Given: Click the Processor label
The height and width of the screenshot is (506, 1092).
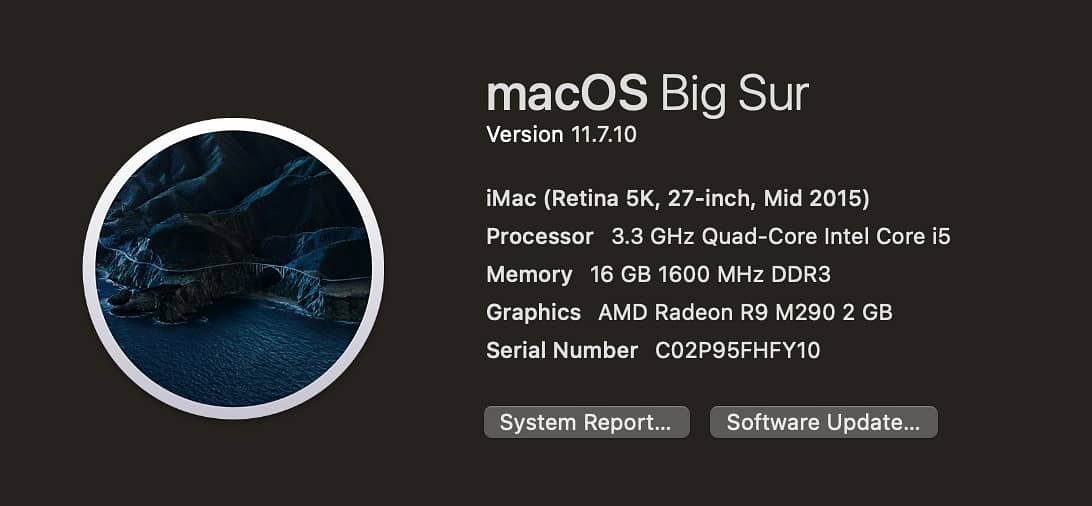Looking at the screenshot, I should click(x=540, y=237).
